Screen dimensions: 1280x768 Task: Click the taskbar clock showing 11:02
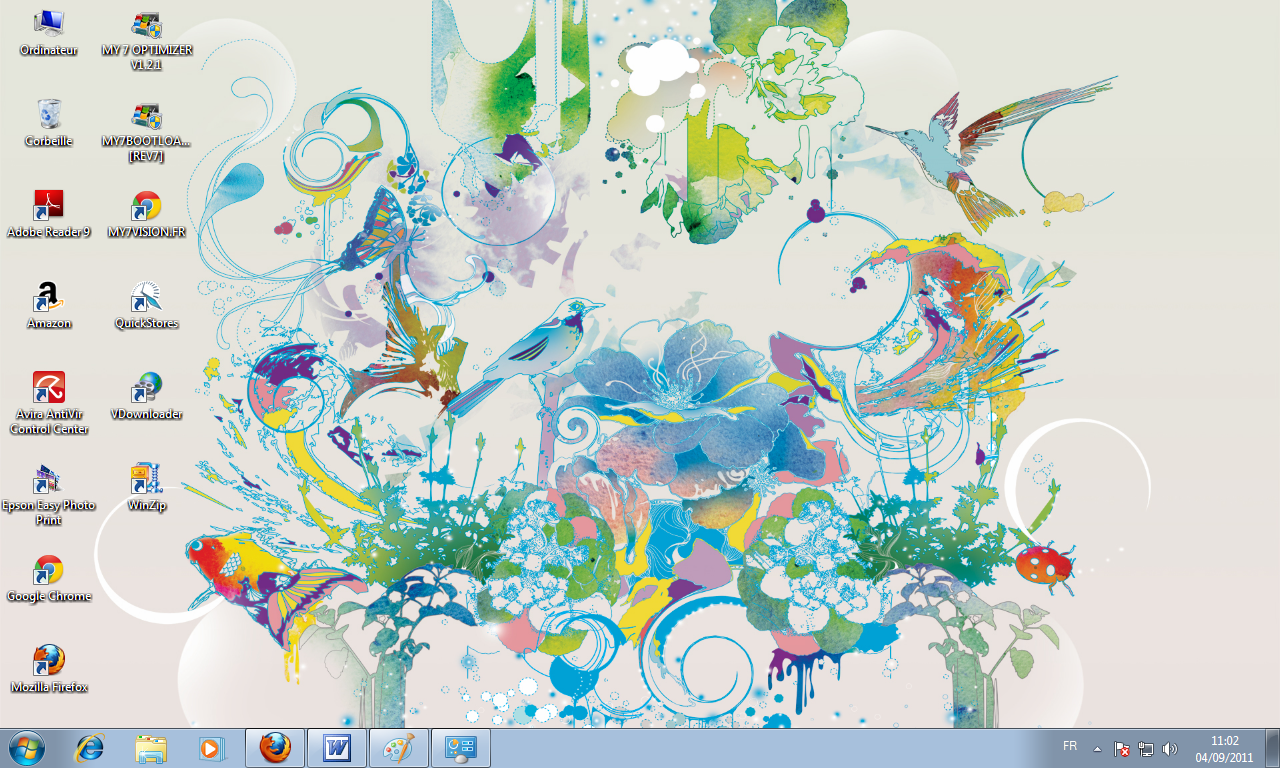click(x=1224, y=748)
